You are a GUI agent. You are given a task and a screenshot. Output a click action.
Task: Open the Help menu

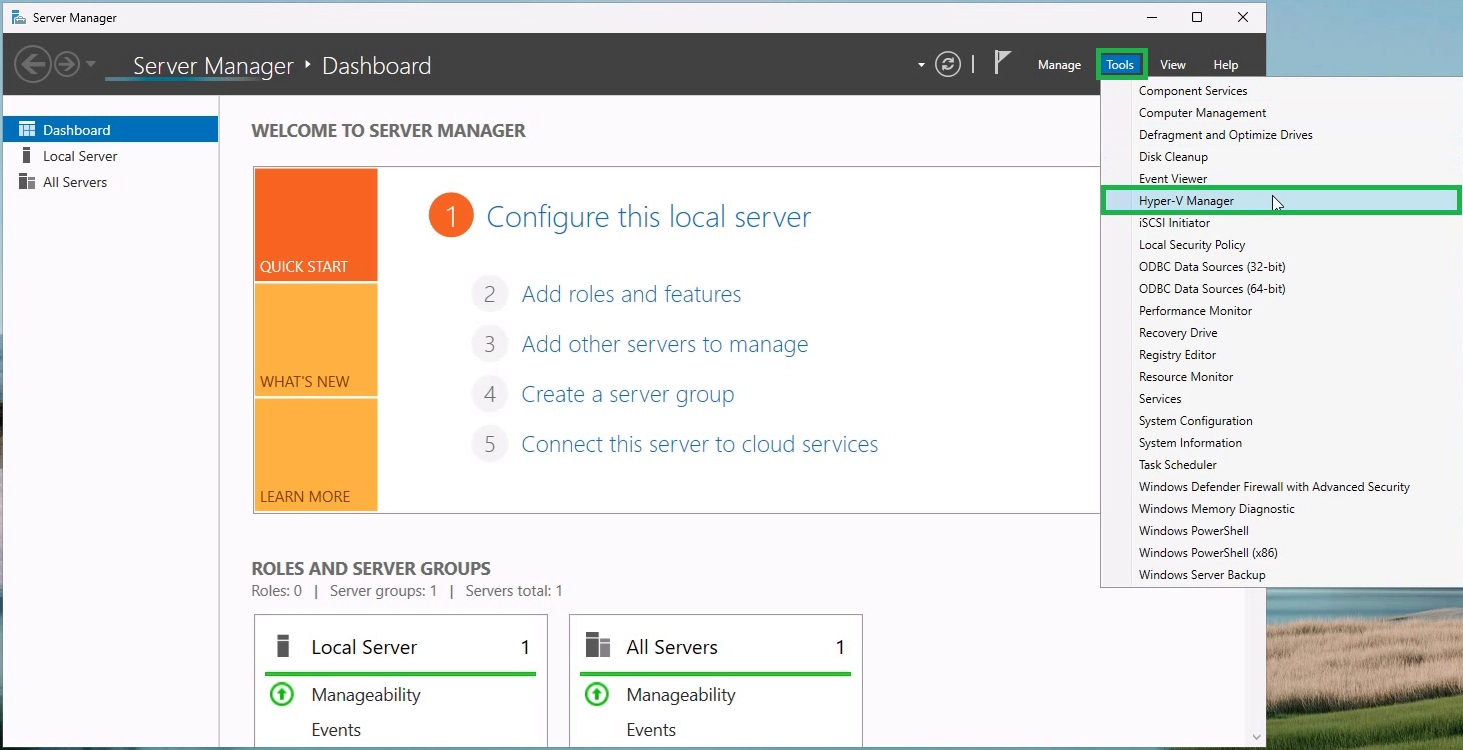pyautogui.click(x=1226, y=65)
